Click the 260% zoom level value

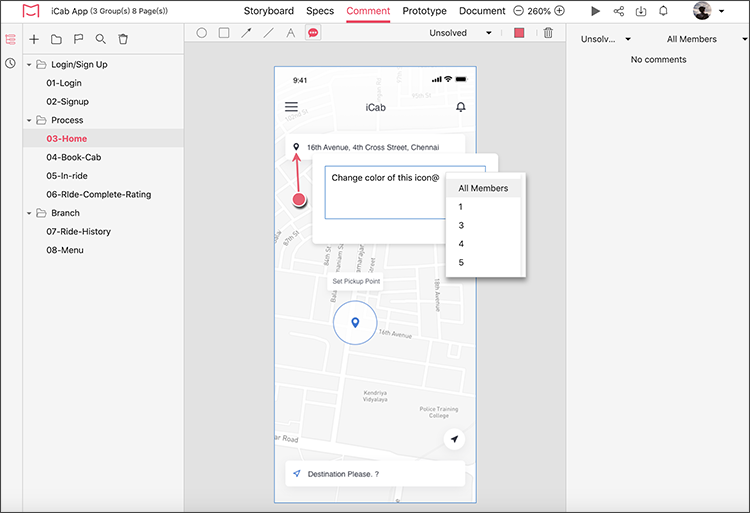pyautogui.click(x=539, y=11)
